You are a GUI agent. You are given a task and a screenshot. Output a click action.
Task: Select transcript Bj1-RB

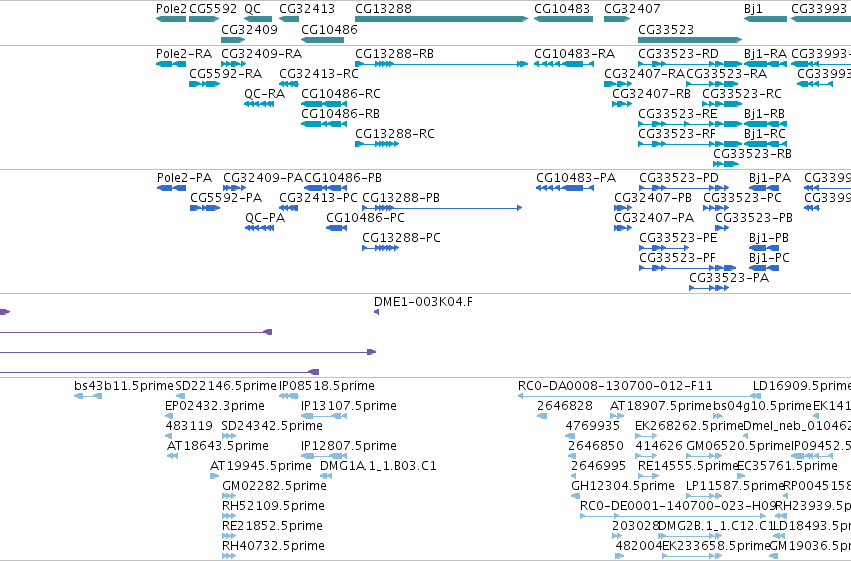point(765,124)
